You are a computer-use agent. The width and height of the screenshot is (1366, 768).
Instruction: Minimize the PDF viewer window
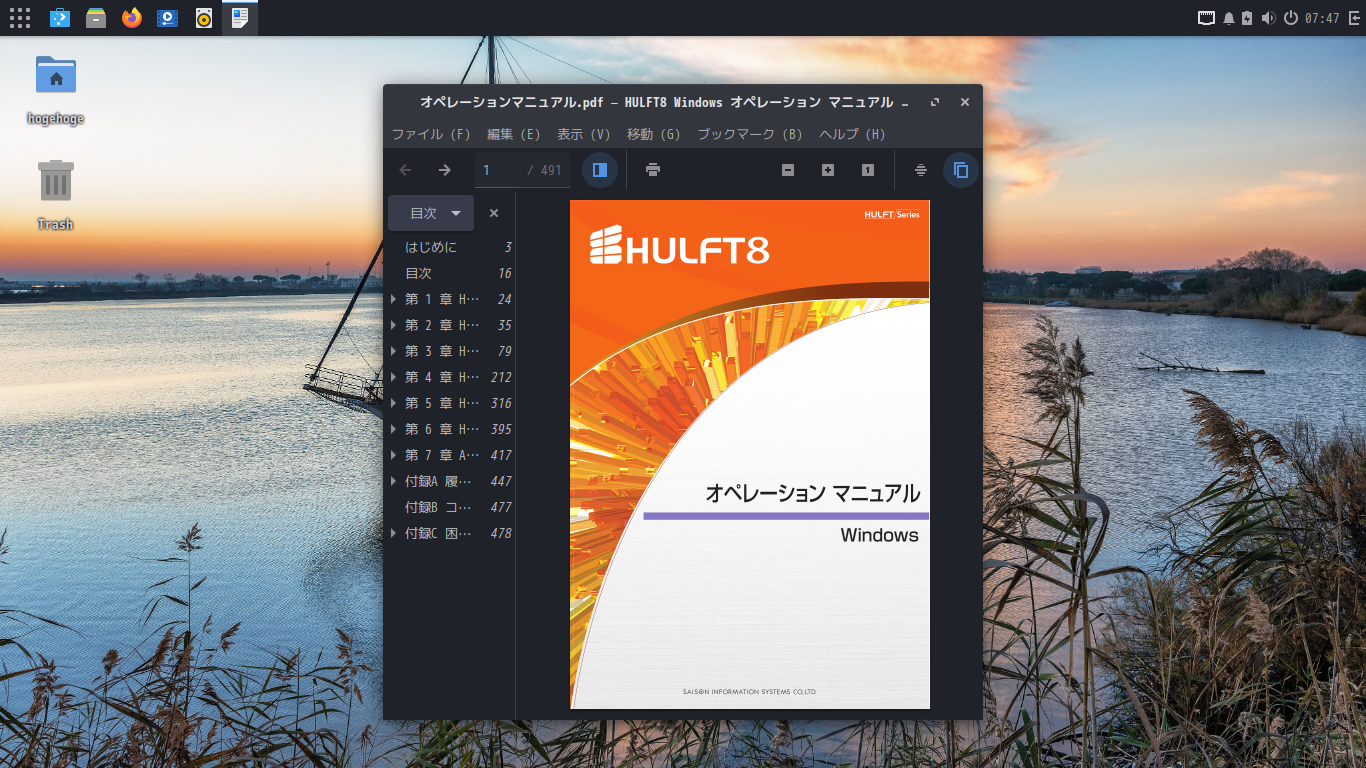[905, 102]
